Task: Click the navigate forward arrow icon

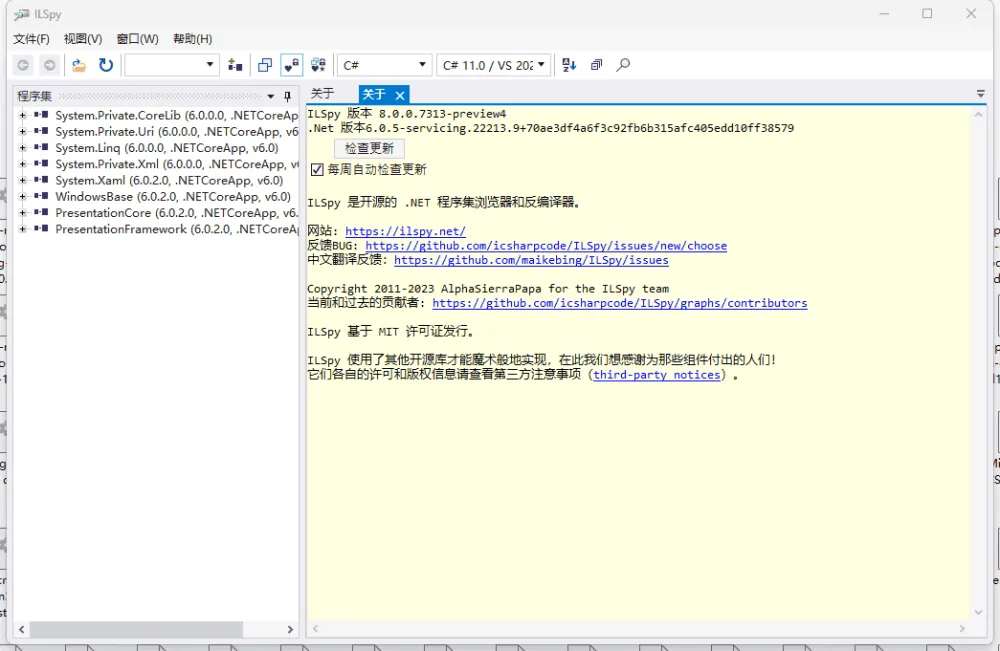Action: (49, 64)
